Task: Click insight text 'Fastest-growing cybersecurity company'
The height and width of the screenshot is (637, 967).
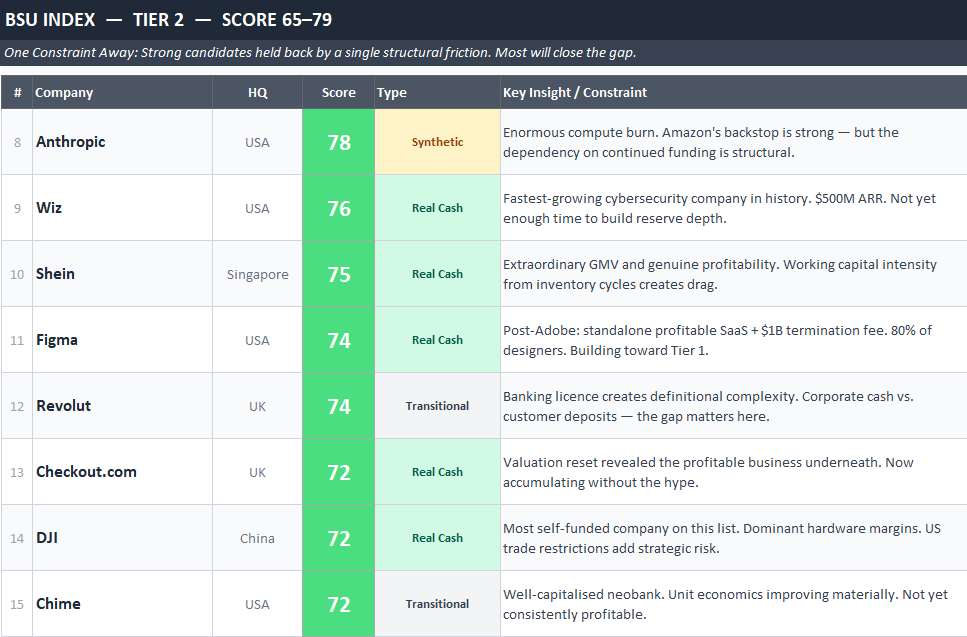Action: click(x=624, y=199)
